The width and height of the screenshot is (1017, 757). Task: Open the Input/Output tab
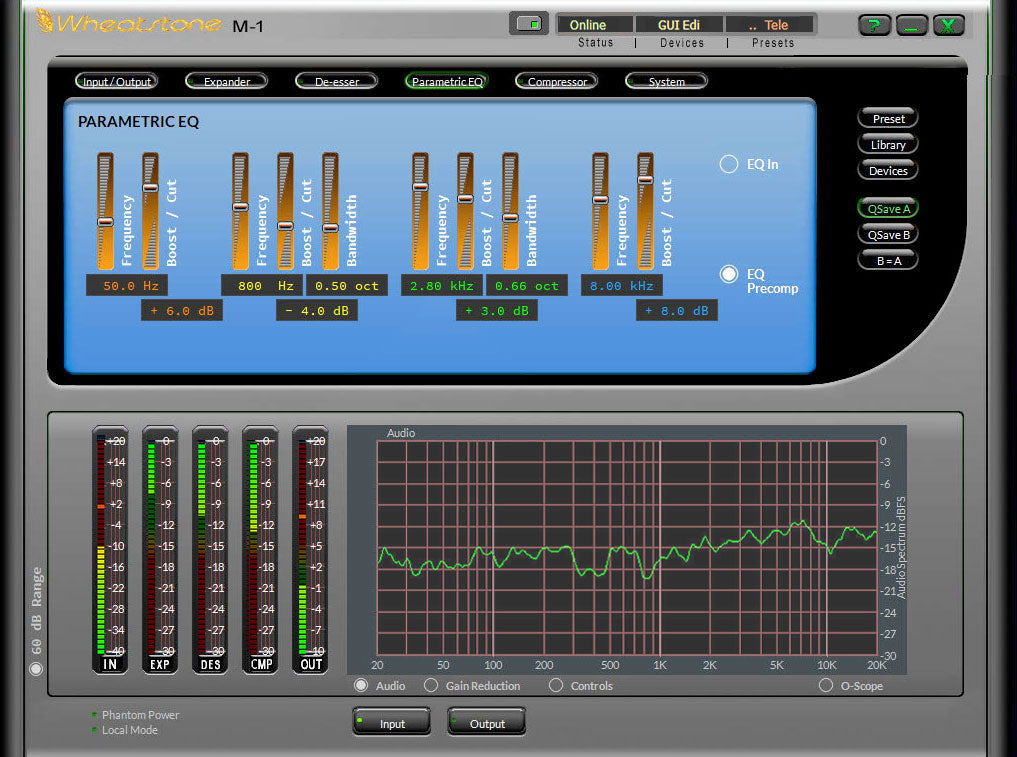click(x=117, y=81)
